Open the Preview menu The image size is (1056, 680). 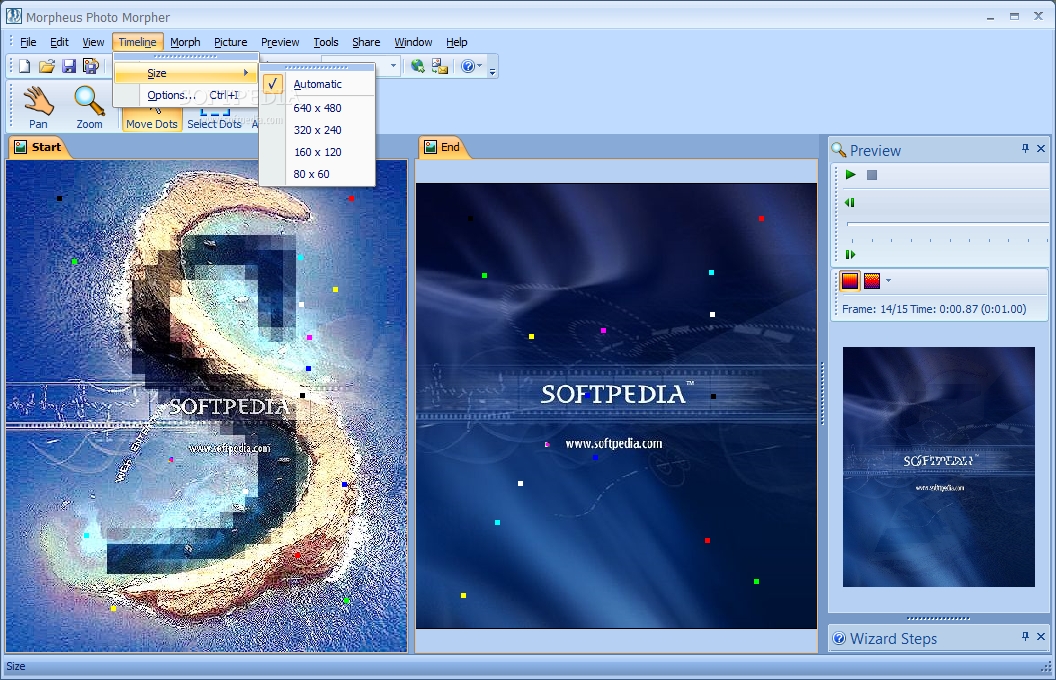(280, 42)
